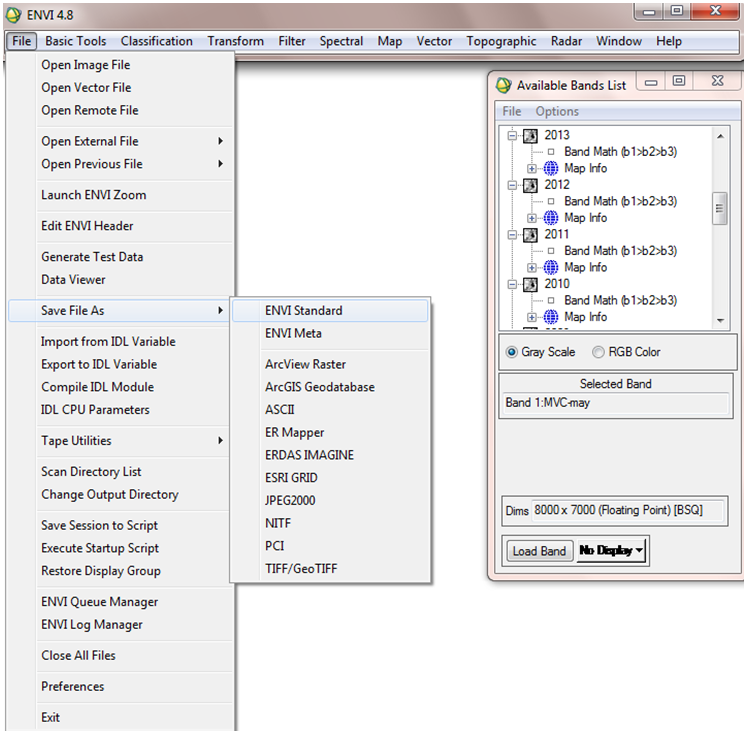Click the ENVI 4.8 title bar logo icon
This screenshot has height=732, width=745.
click(x=13, y=15)
